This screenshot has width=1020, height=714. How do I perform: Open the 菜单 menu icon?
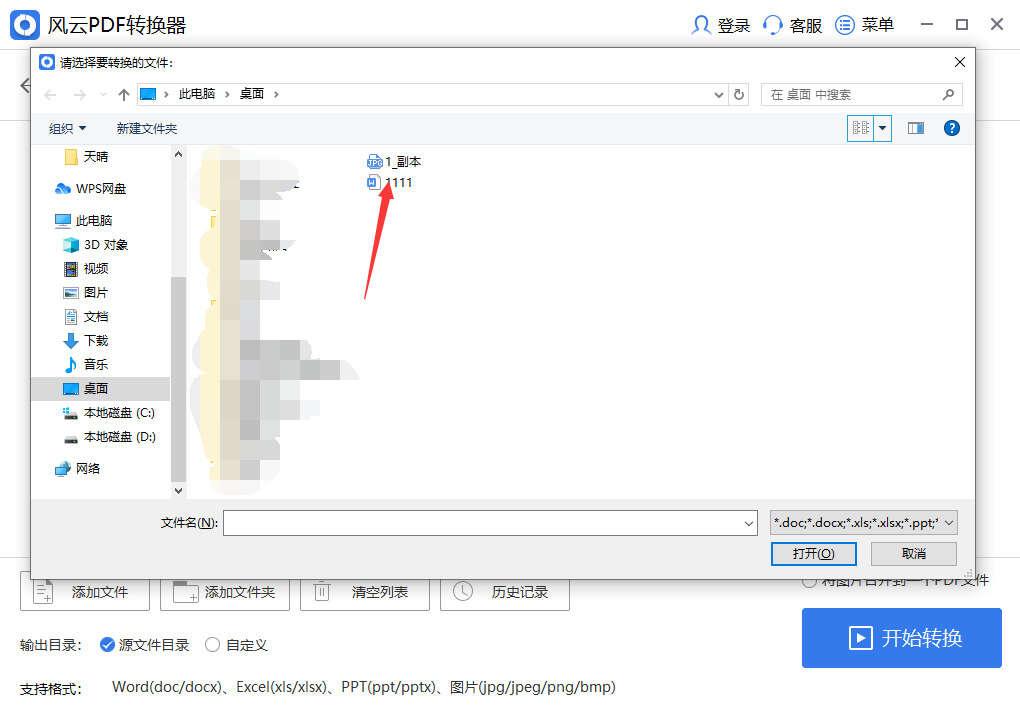point(844,25)
